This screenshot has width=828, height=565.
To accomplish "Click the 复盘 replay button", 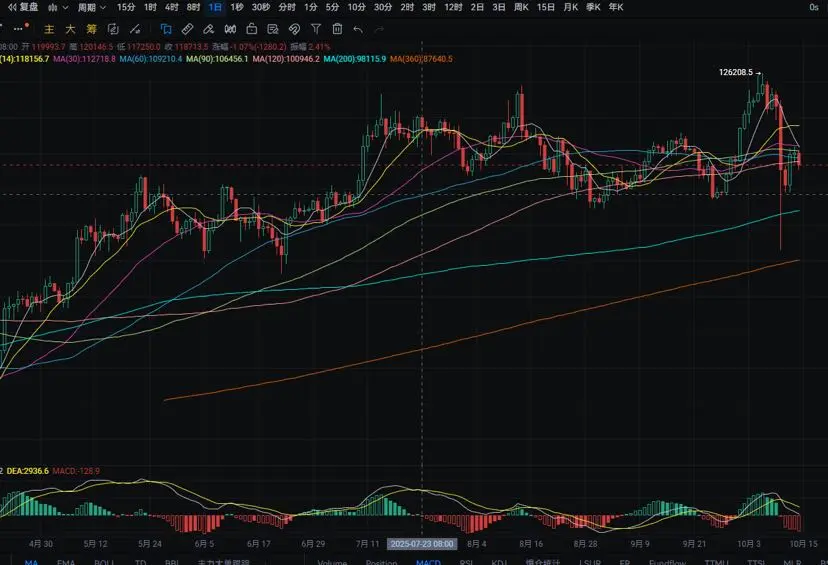I will (x=24, y=7).
